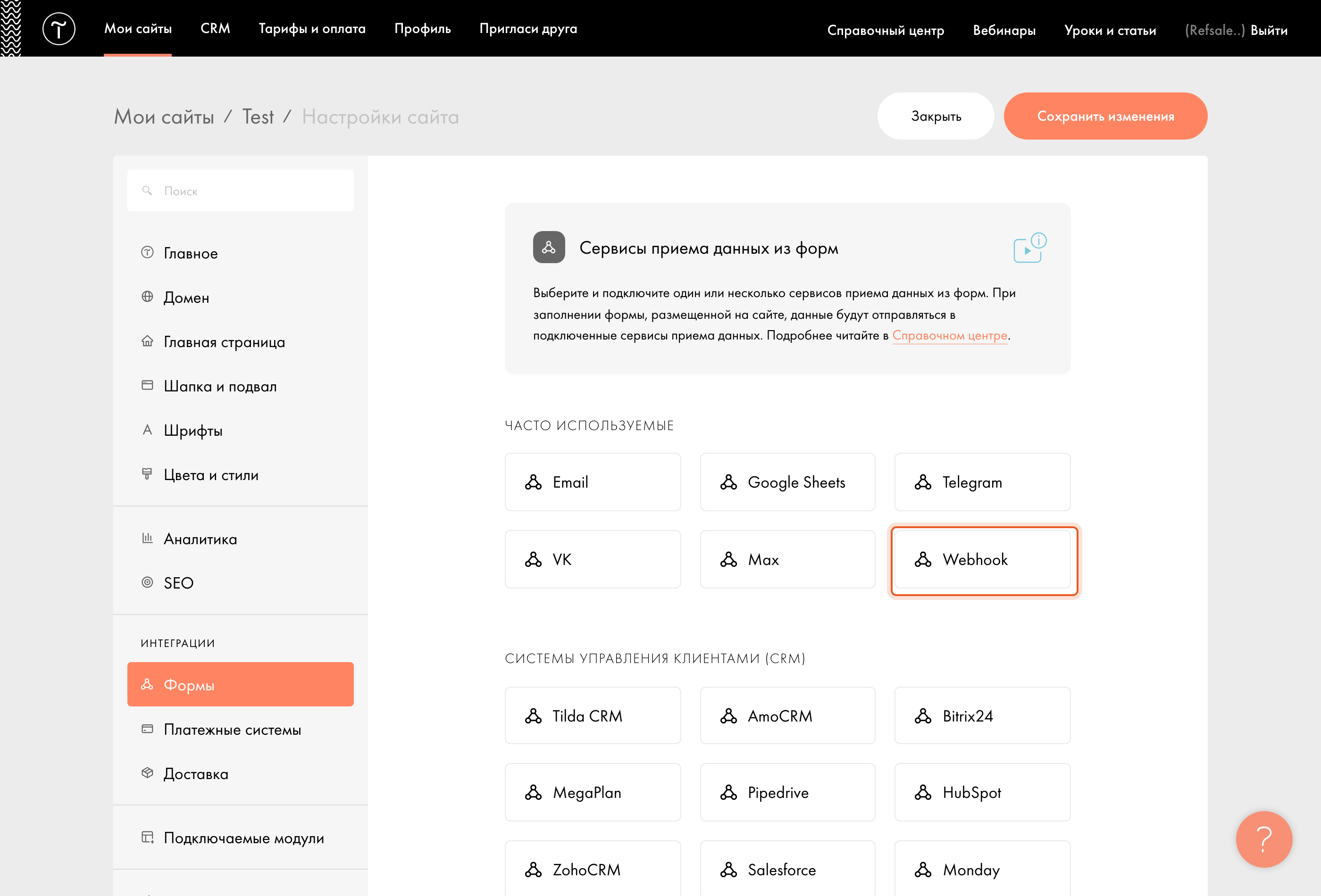Go to Мои сайты breadcrumb
Screen dimensions: 1321x896
tap(164, 116)
